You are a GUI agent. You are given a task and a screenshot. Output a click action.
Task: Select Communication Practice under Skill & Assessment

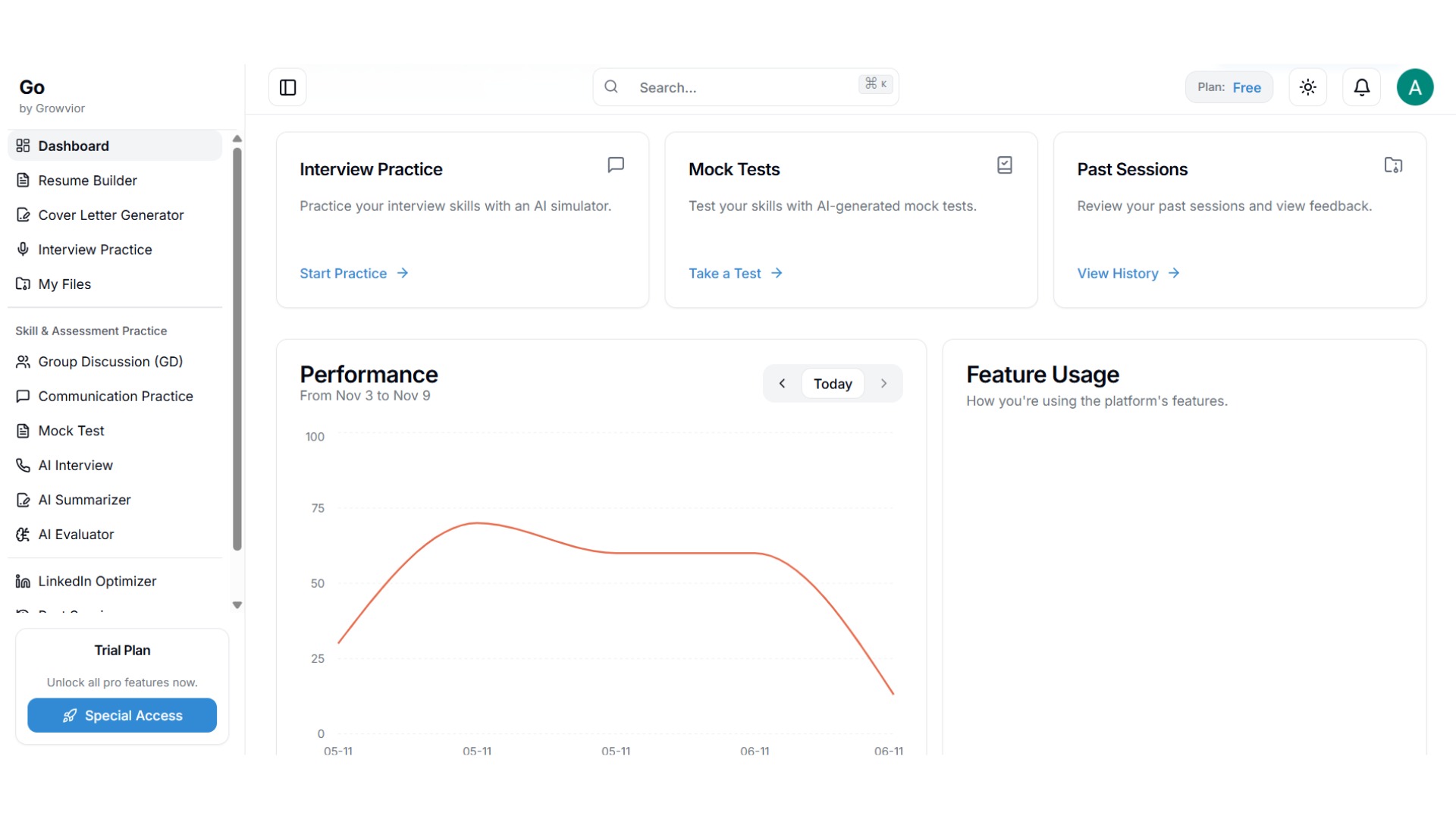coord(115,396)
